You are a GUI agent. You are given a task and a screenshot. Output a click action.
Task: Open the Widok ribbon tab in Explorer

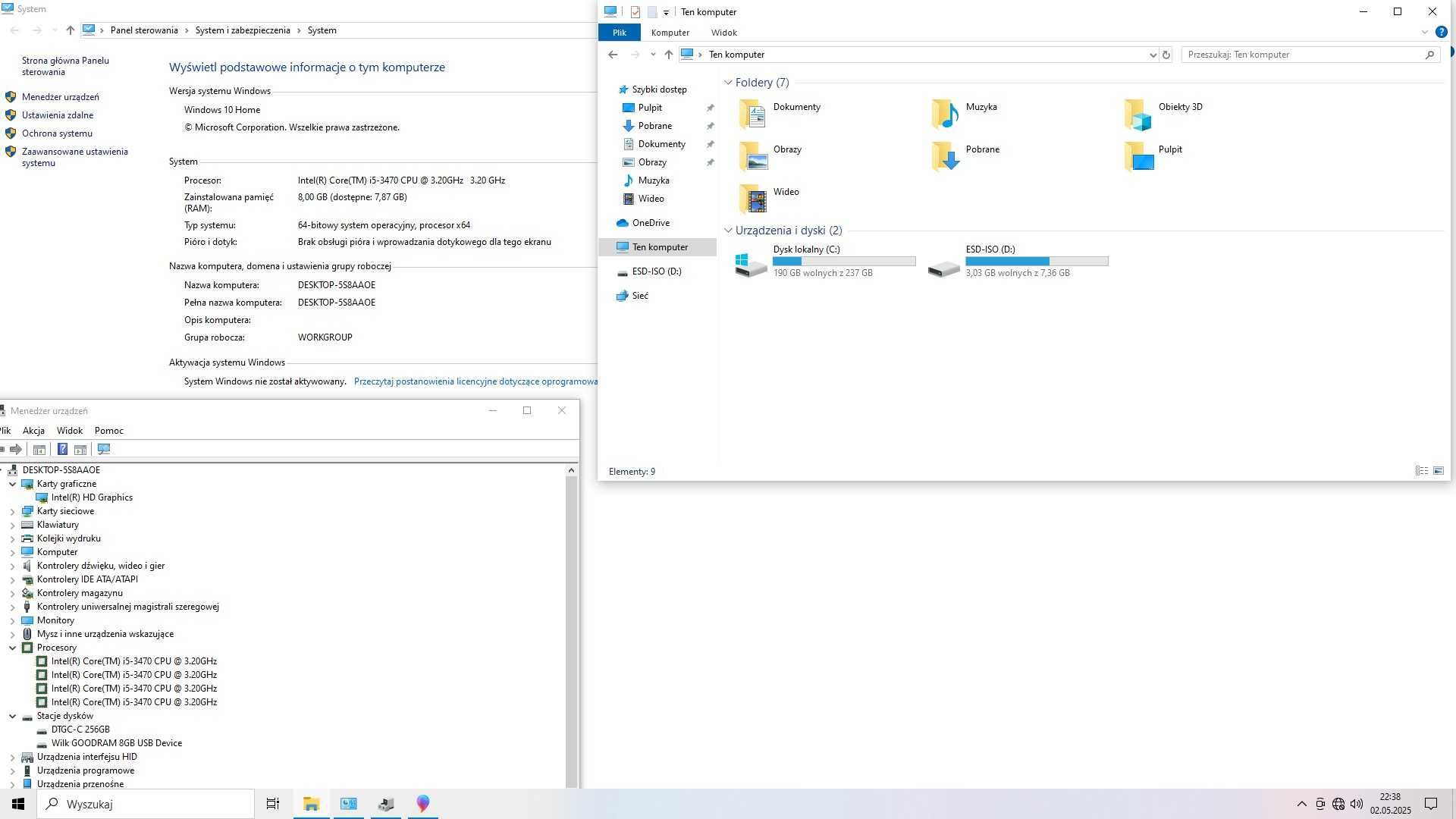coord(724,33)
